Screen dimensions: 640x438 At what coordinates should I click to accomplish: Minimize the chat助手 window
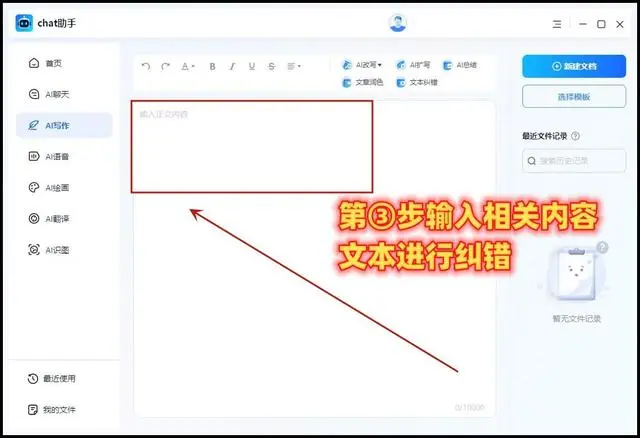(x=583, y=24)
